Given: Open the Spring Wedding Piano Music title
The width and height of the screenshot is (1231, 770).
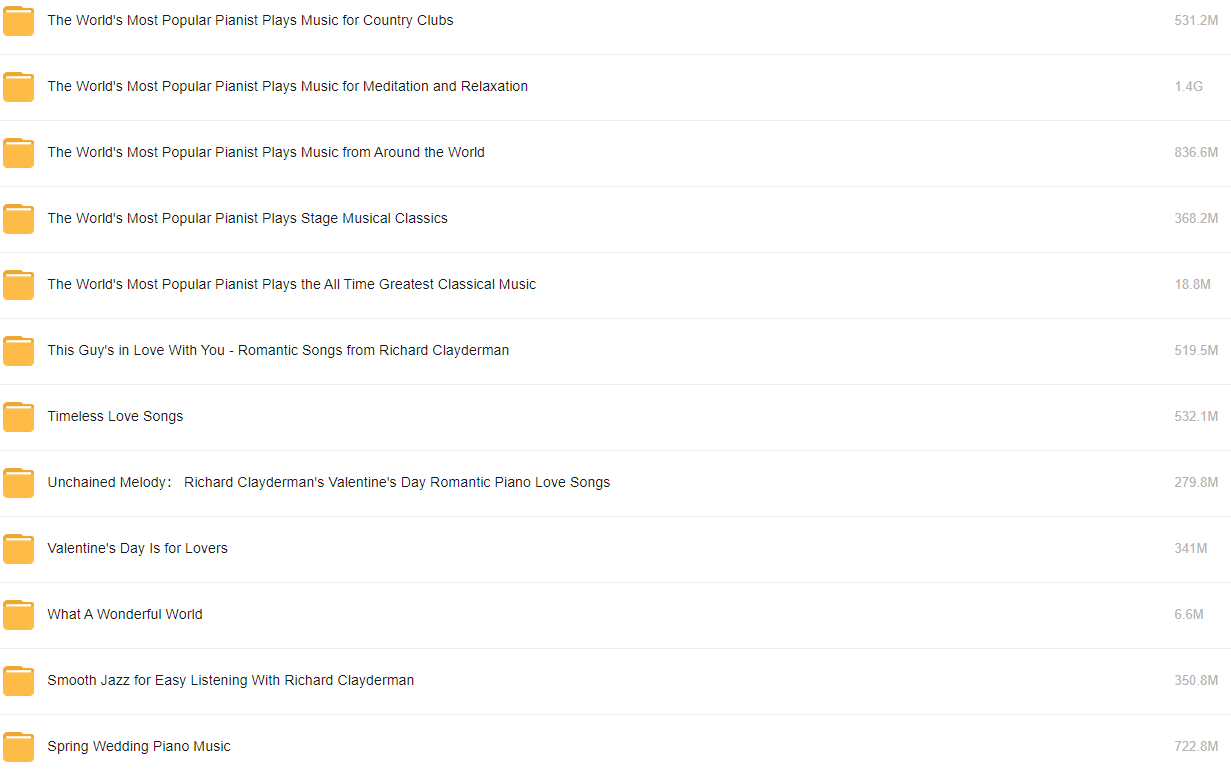Looking at the screenshot, I should pyautogui.click(x=139, y=747).
